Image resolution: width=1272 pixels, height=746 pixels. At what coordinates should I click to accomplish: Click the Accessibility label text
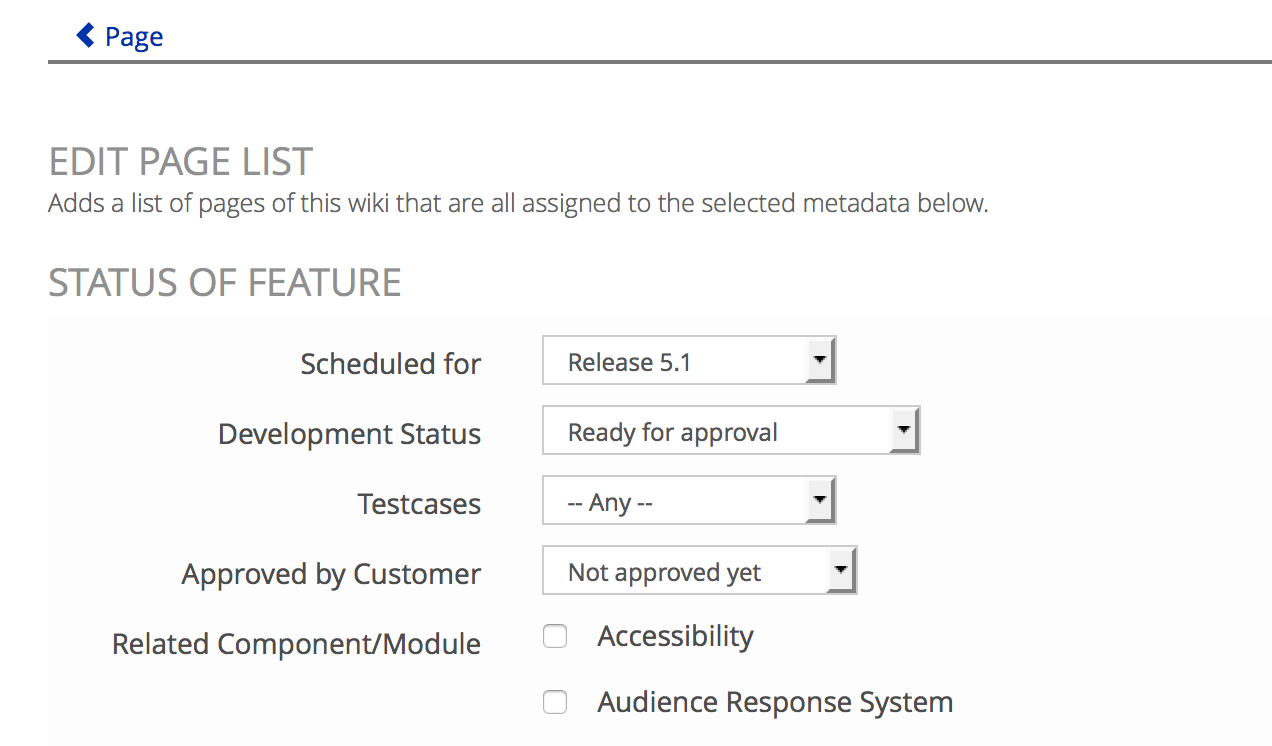(x=676, y=637)
